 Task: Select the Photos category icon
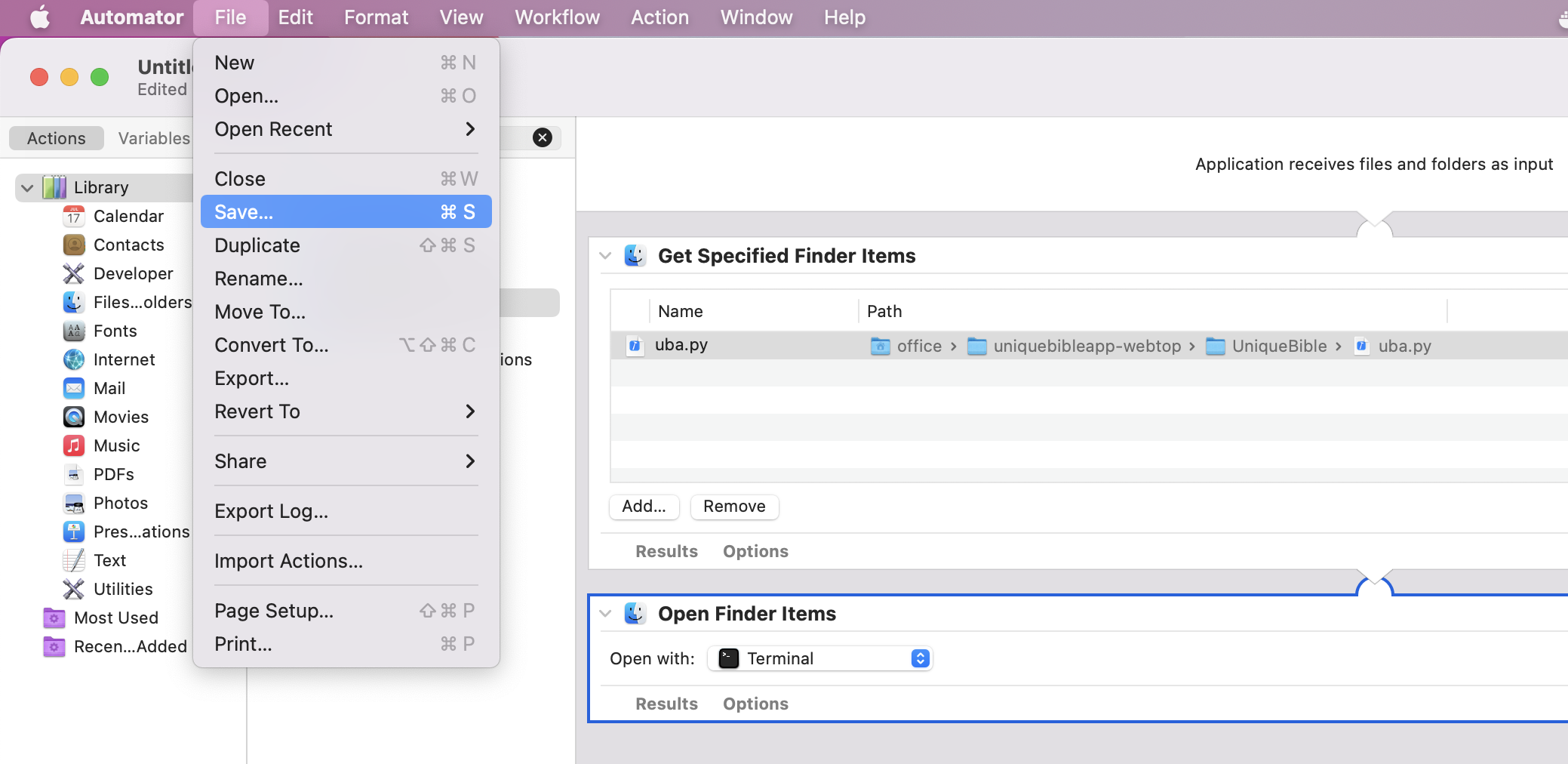74,503
